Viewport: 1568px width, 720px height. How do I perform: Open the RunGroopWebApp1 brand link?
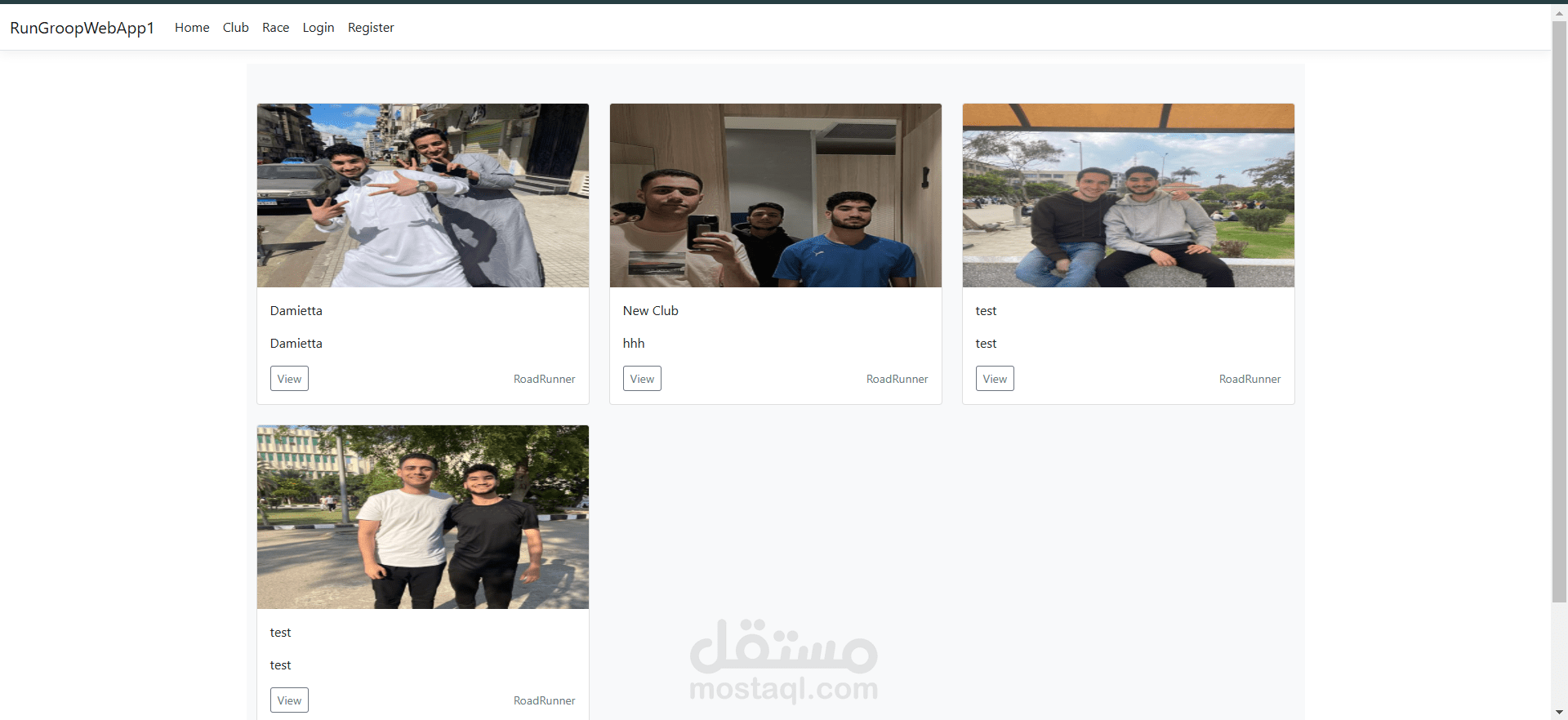coord(82,28)
